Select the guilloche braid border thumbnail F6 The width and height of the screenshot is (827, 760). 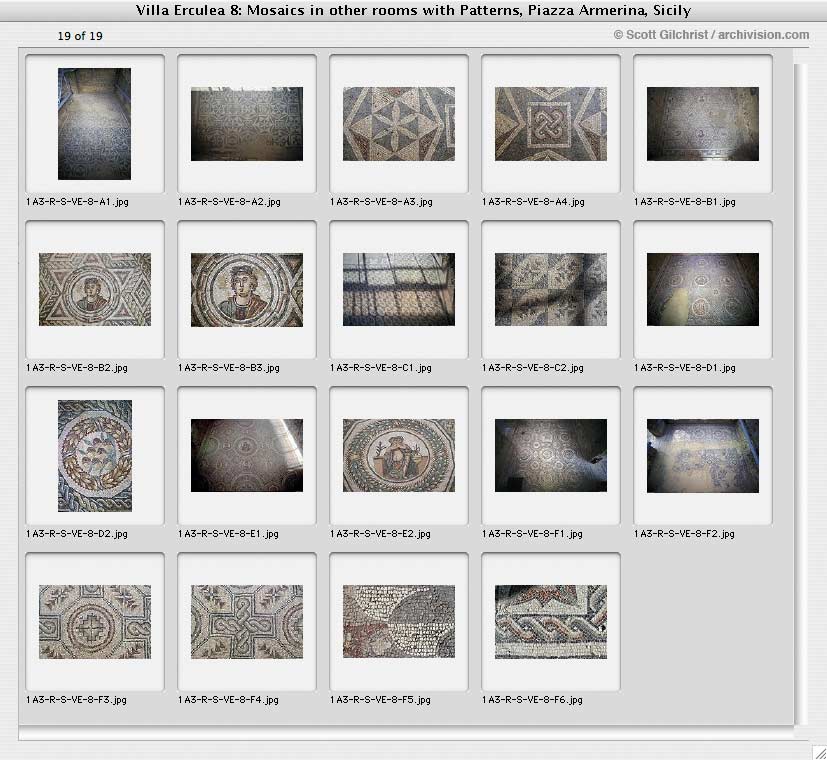[551, 622]
